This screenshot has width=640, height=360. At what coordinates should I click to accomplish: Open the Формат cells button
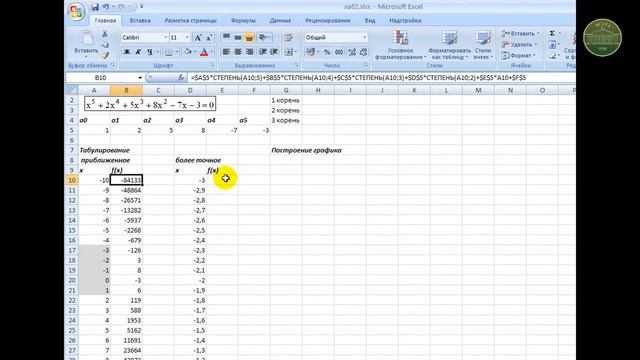(x=518, y=56)
